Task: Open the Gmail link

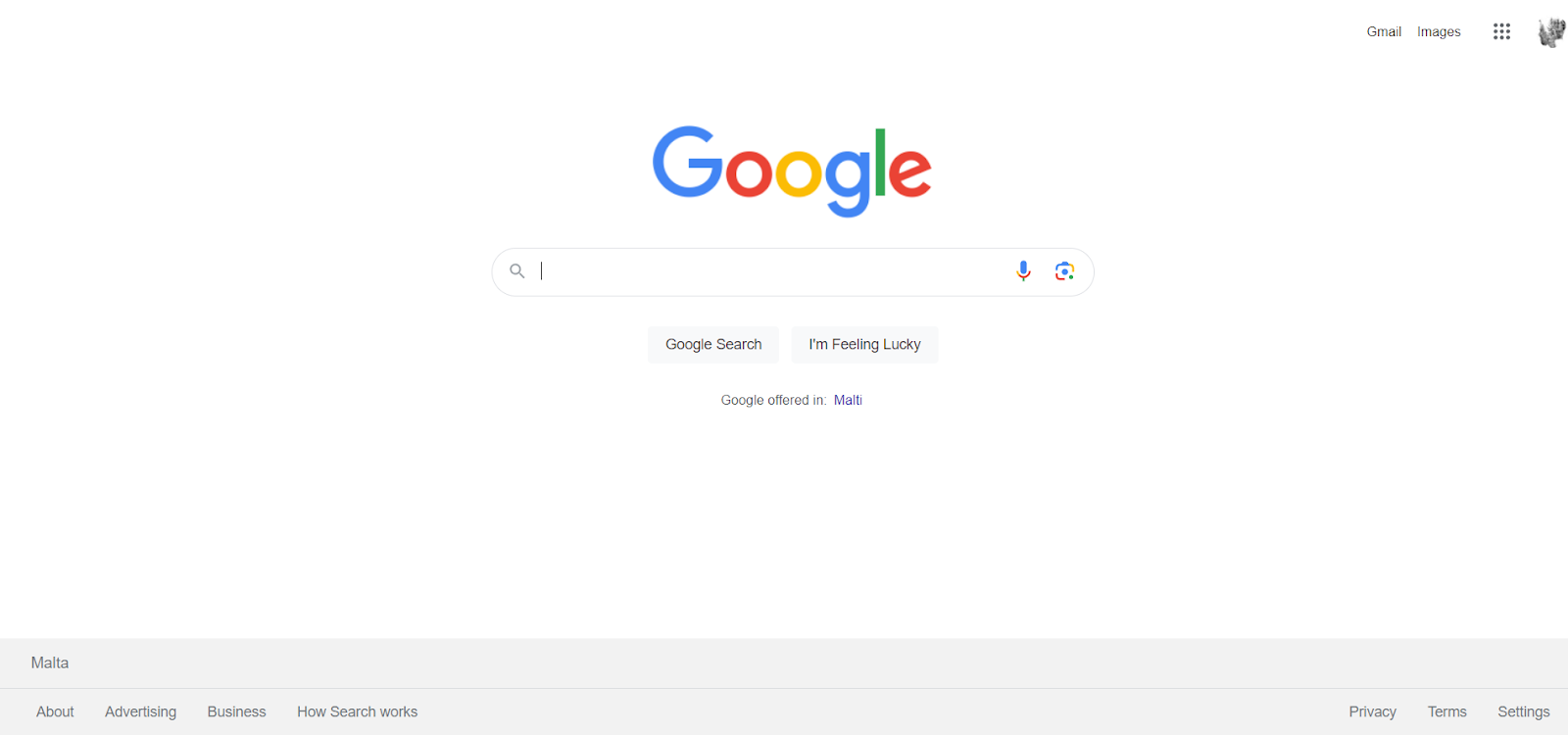Action: point(1384,31)
